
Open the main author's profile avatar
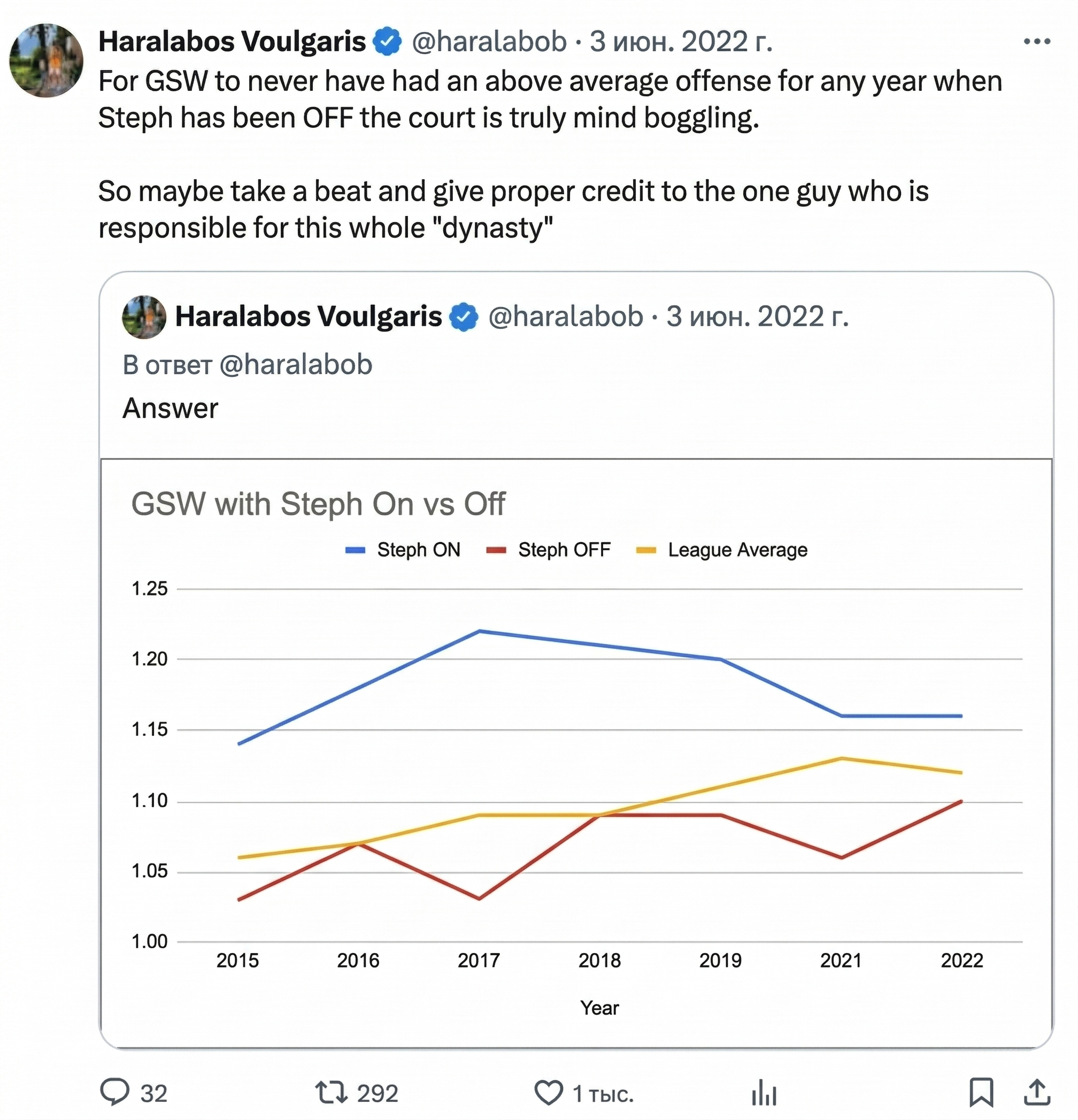point(47,60)
